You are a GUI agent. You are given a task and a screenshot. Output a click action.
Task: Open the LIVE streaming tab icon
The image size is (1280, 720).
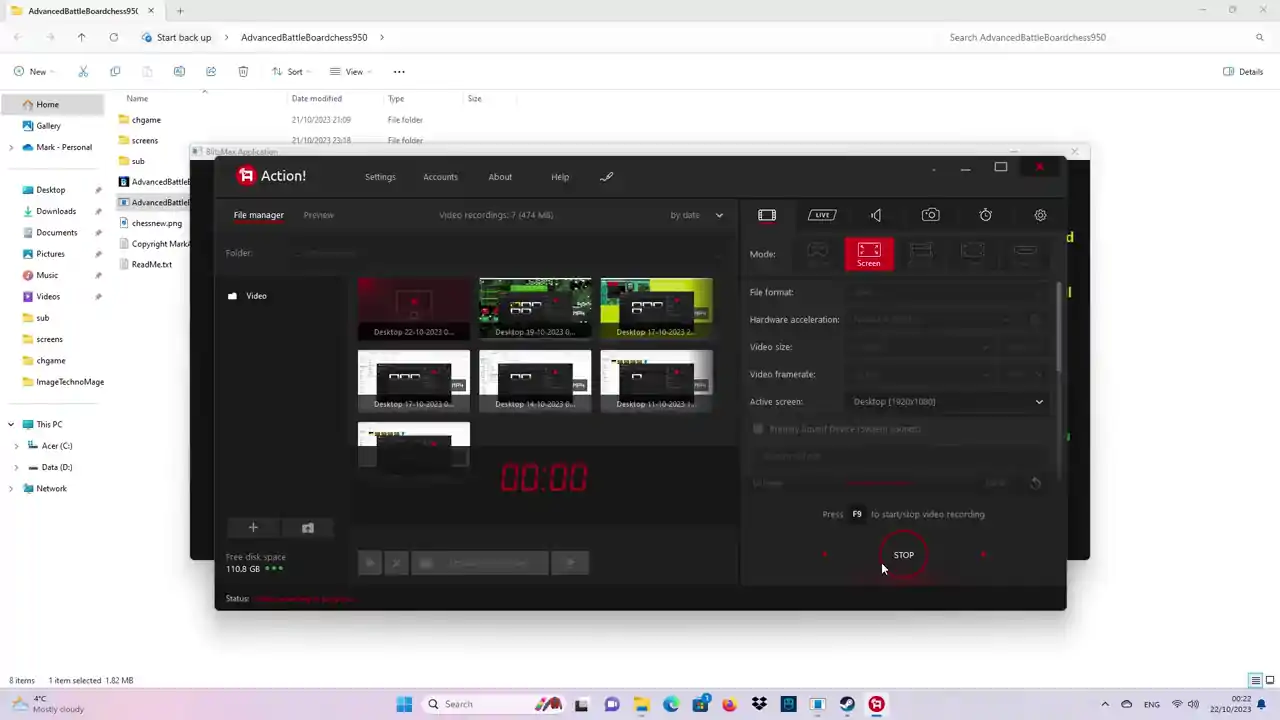[822, 215]
